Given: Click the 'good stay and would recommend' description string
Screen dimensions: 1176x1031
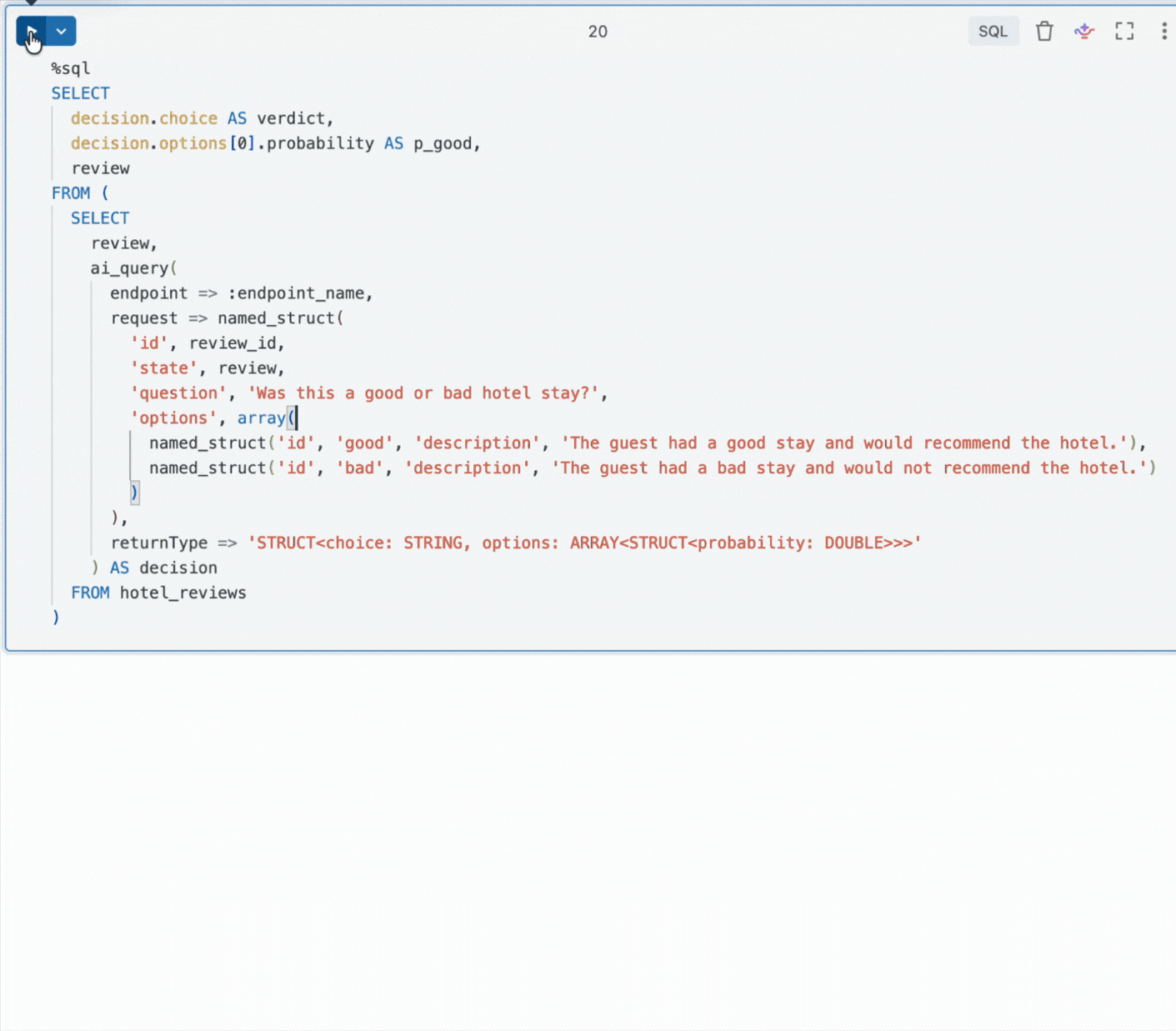Looking at the screenshot, I should click(x=844, y=443).
